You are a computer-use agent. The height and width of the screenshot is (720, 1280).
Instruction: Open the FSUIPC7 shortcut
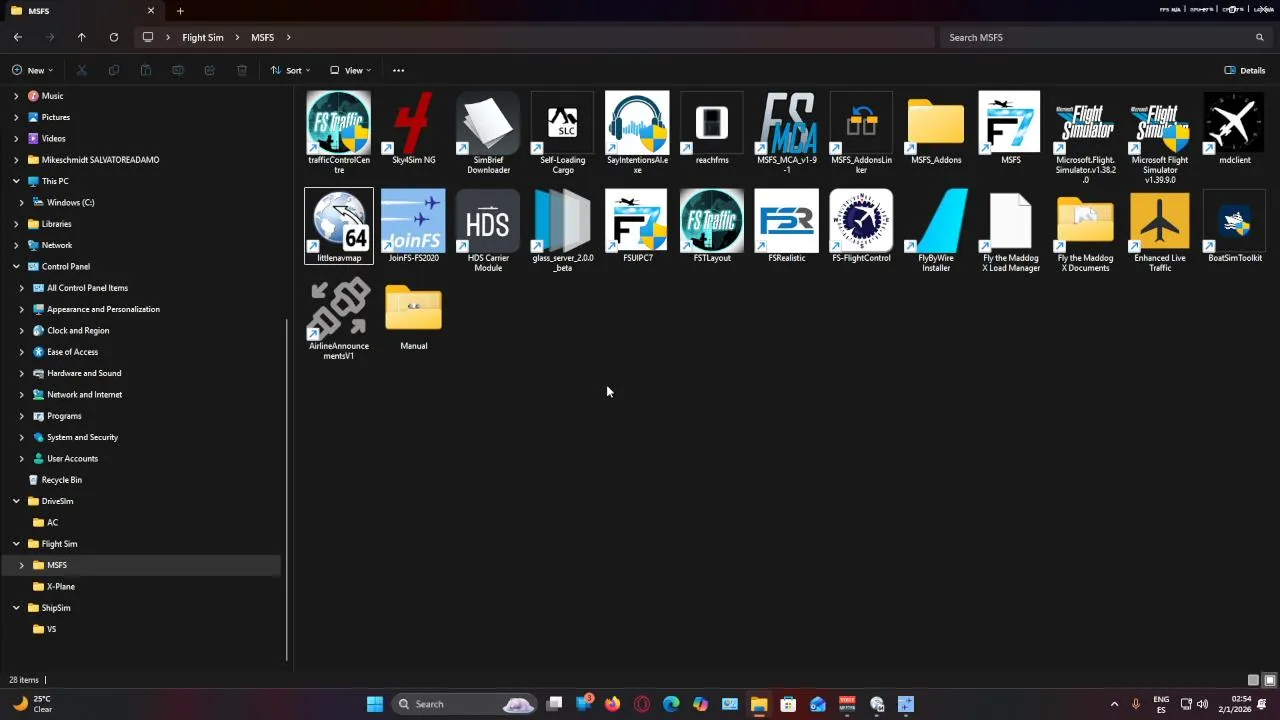(637, 226)
